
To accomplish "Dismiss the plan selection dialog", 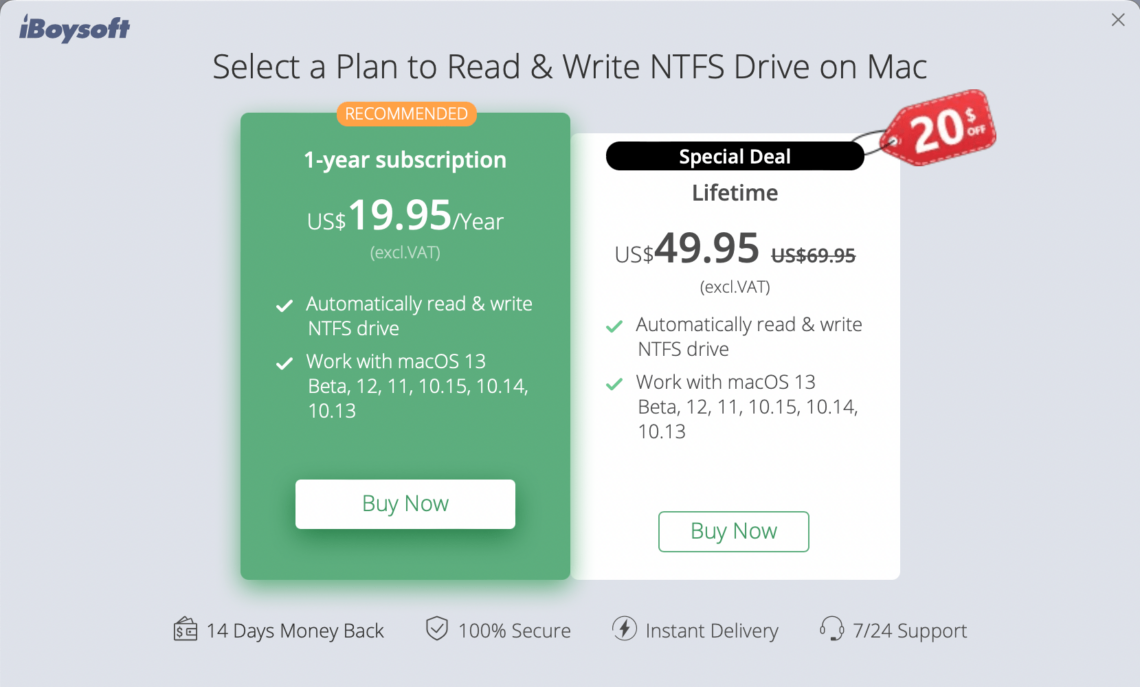I will [x=1117, y=19].
